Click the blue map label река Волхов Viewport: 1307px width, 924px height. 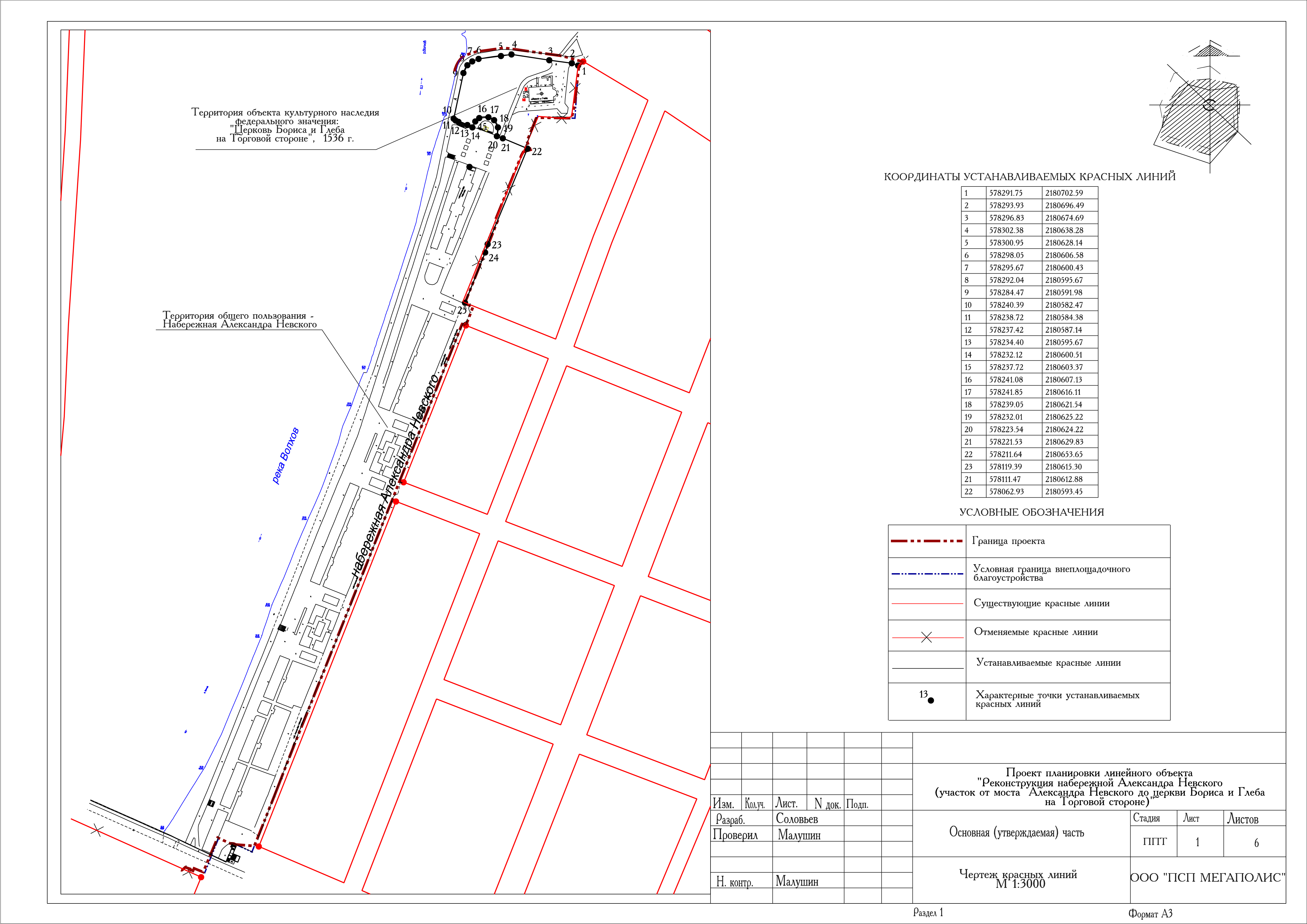pyautogui.click(x=285, y=455)
